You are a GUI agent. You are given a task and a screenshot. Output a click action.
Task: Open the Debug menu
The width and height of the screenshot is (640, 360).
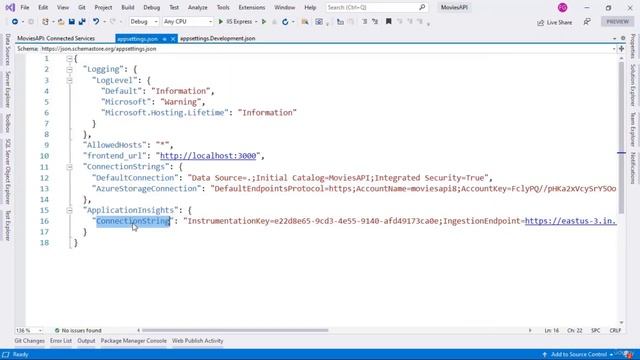click(151, 7)
